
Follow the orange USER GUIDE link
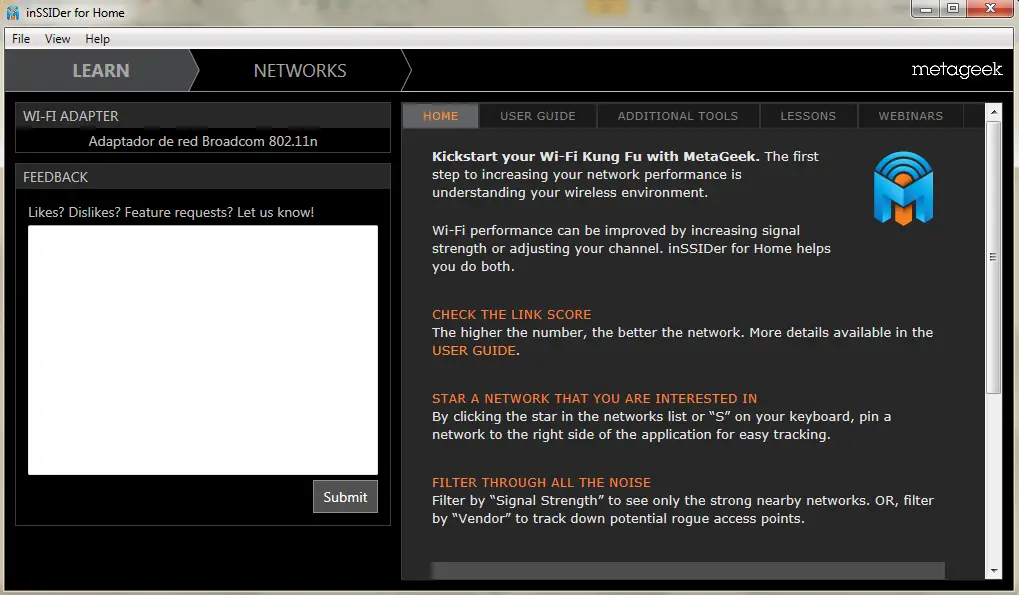474,351
